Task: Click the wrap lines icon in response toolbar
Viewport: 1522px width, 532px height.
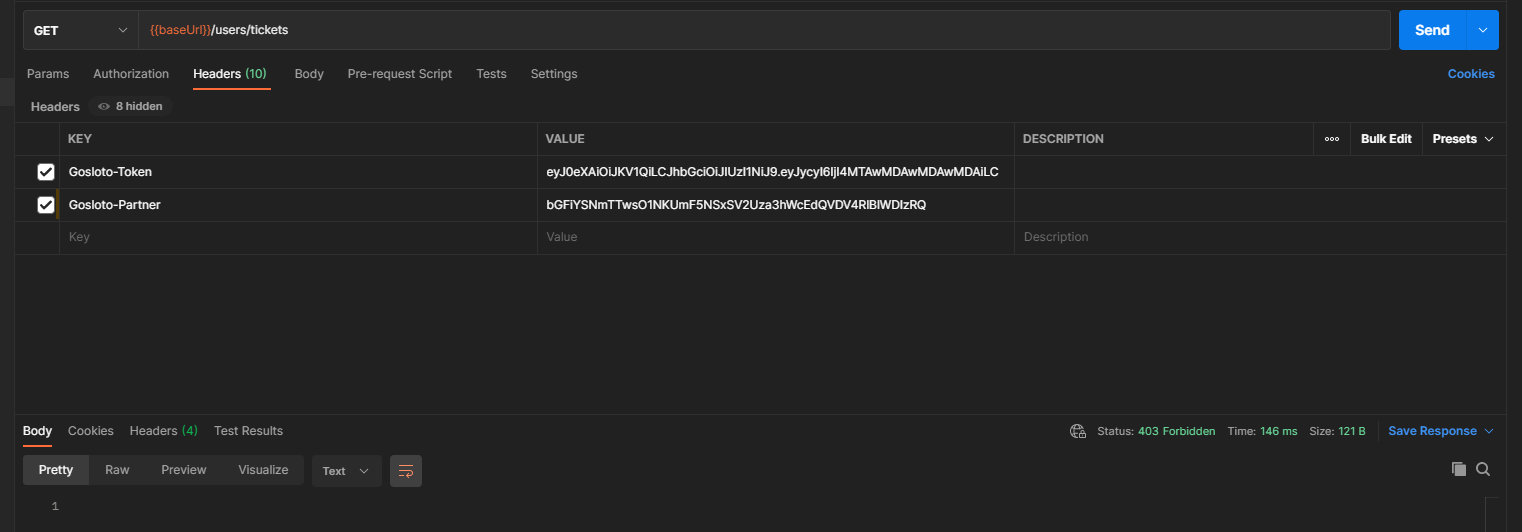Action: click(x=406, y=471)
